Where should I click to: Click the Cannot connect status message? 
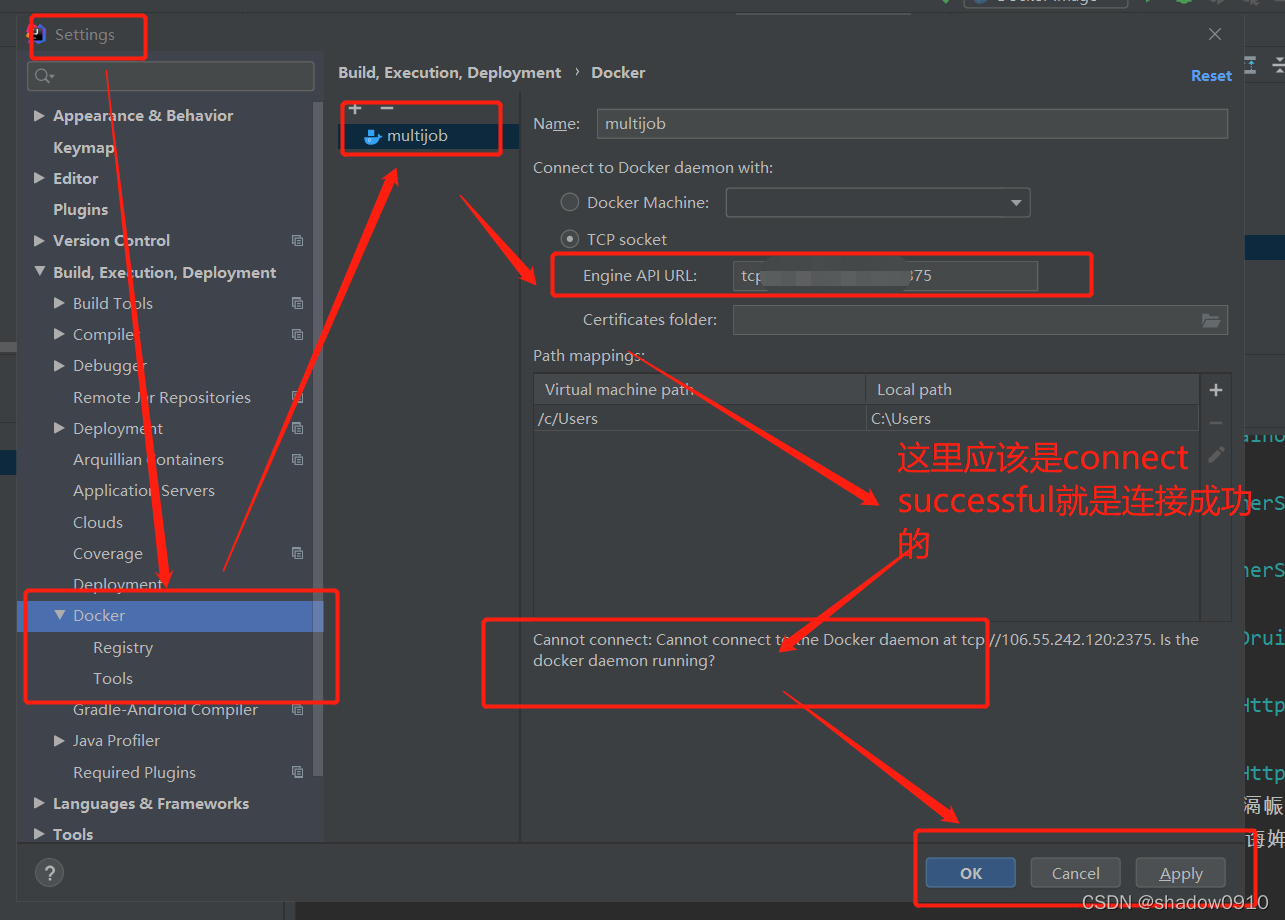click(866, 650)
